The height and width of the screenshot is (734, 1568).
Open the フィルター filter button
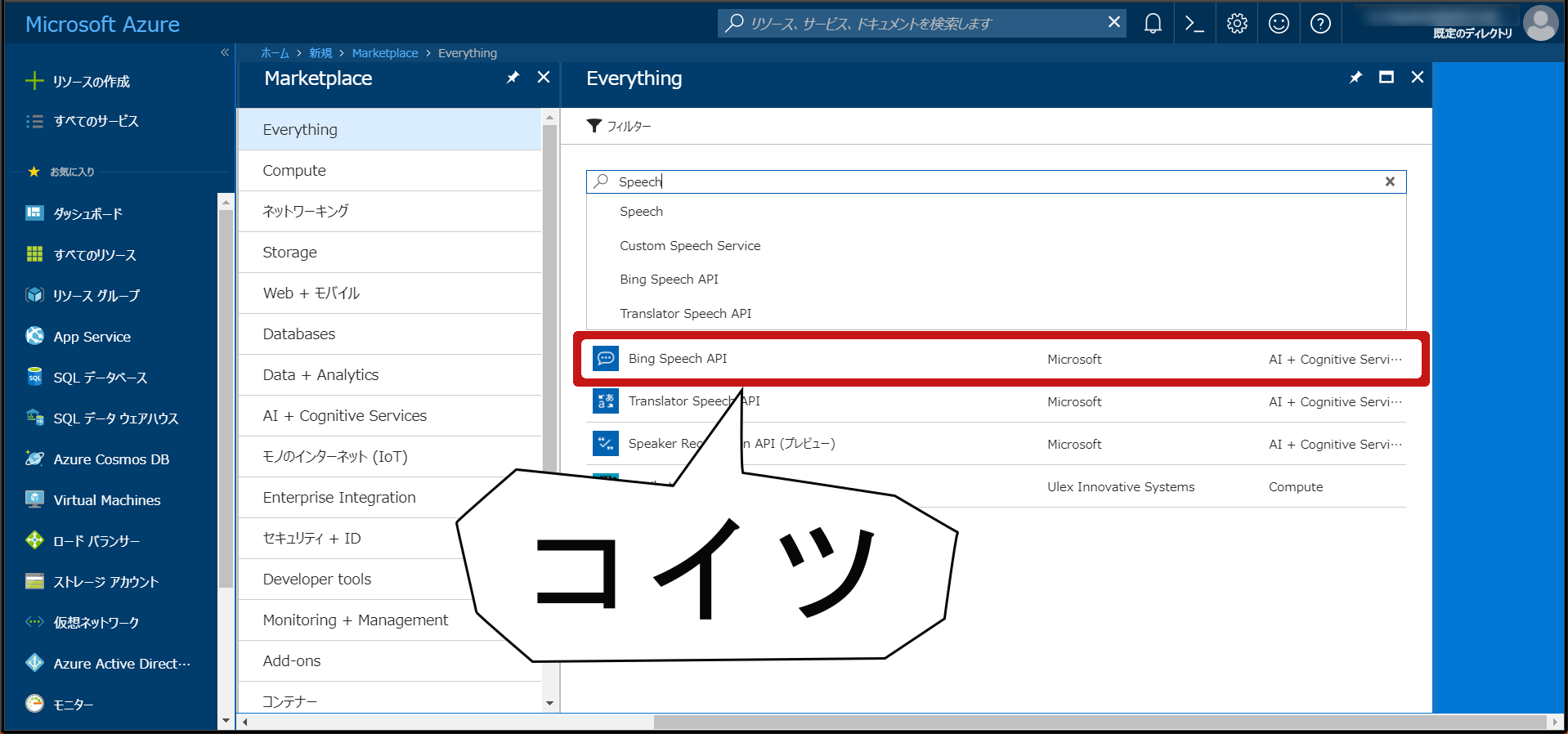(619, 126)
